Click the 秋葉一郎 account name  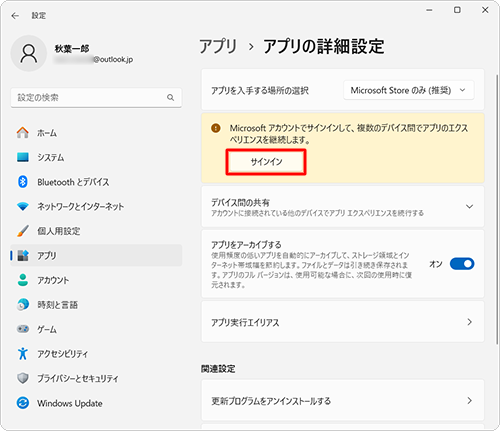point(72,49)
